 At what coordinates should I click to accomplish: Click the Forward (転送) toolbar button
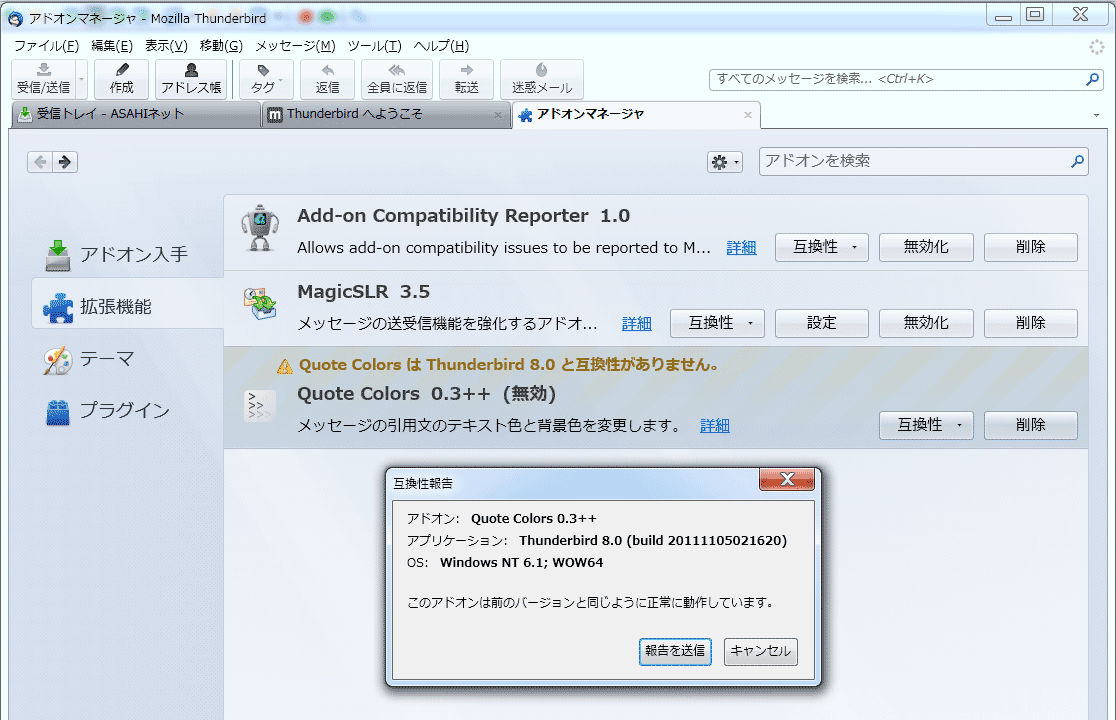click(466, 79)
